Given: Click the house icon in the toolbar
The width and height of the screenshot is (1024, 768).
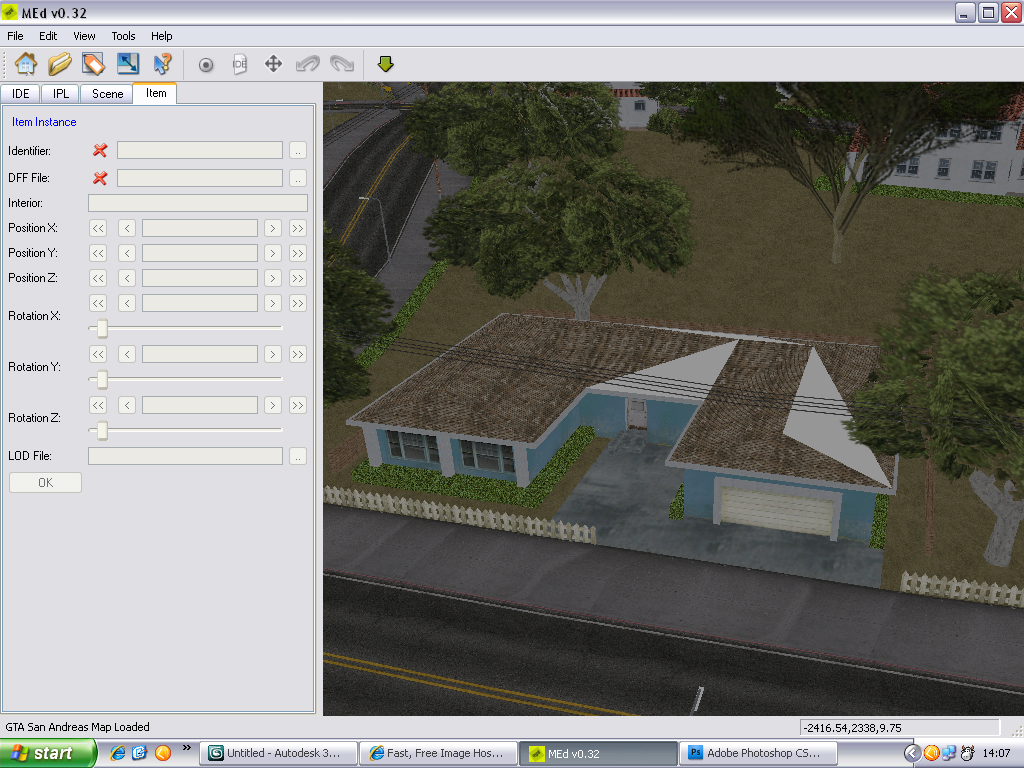Looking at the screenshot, I should point(26,64).
